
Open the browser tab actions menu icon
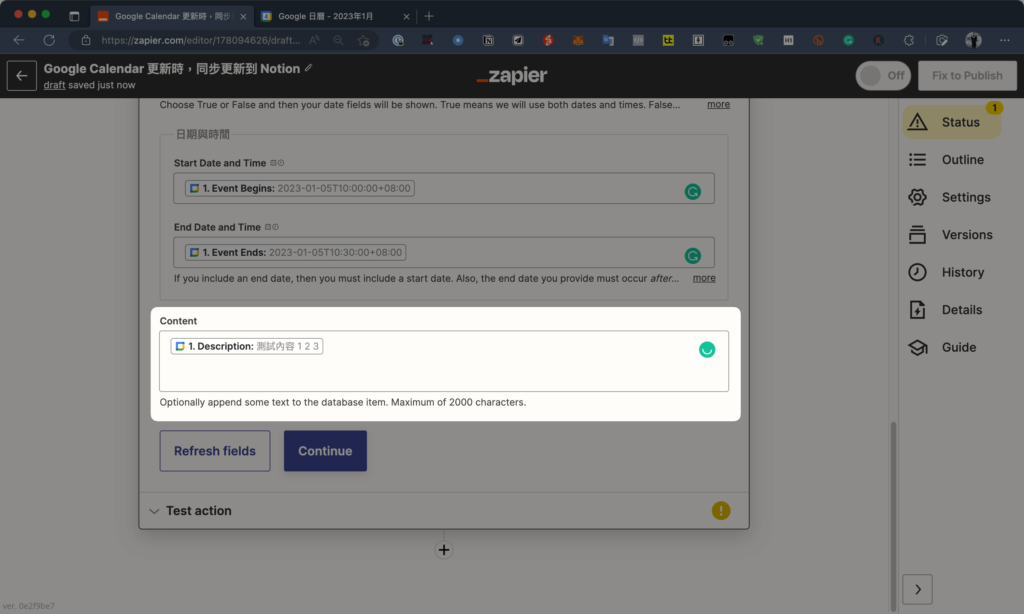(x=74, y=16)
